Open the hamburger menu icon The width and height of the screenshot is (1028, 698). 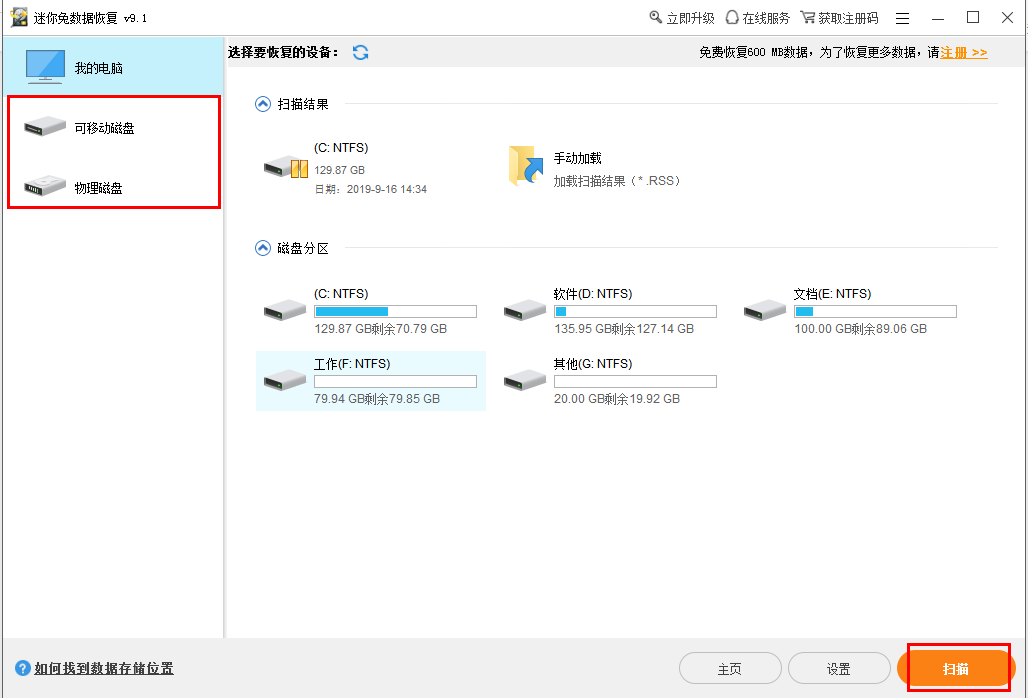click(x=903, y=18)
